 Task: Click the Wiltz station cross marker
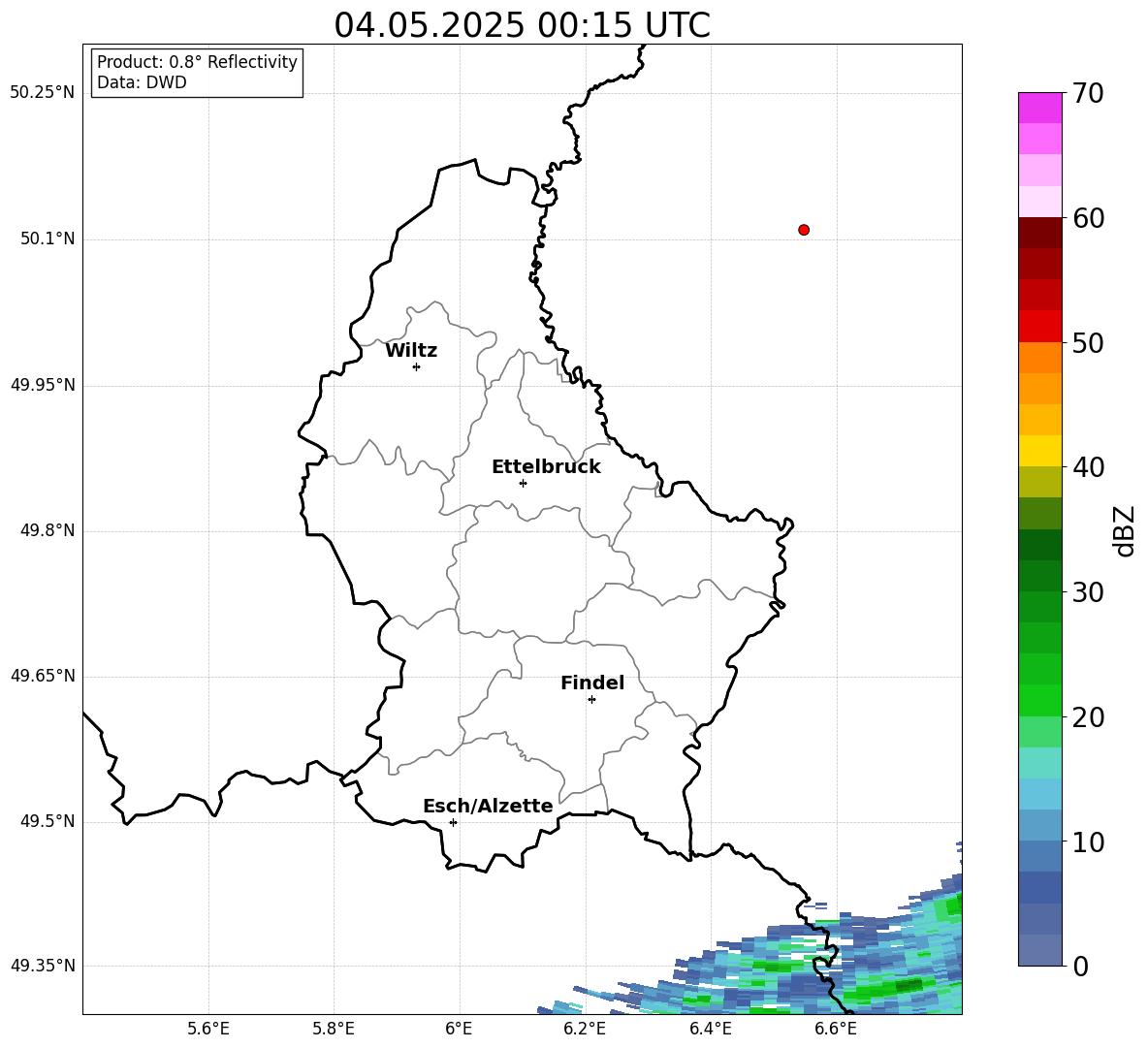pyautogui.click(x=417, y=366)
